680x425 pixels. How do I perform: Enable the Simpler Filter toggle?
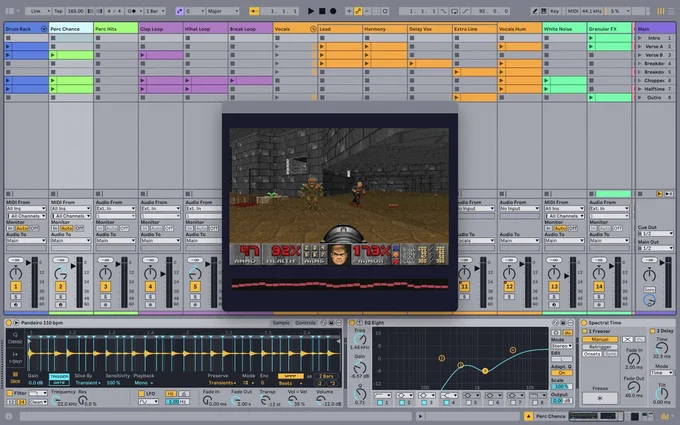10,393
